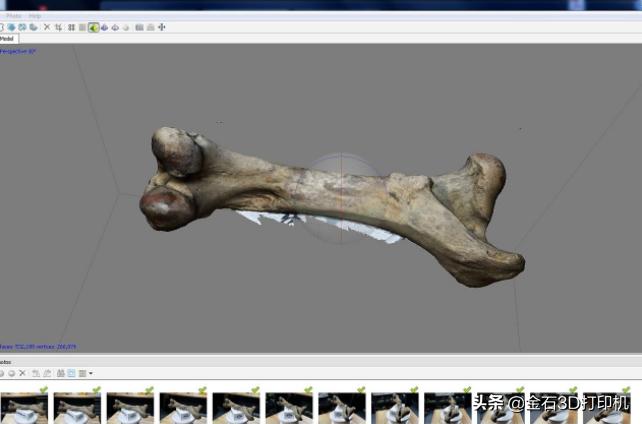Image resolution: width=642 pixels, height=424 pixels.
Task: Open the Help menu
Action: tap(35, 16)
